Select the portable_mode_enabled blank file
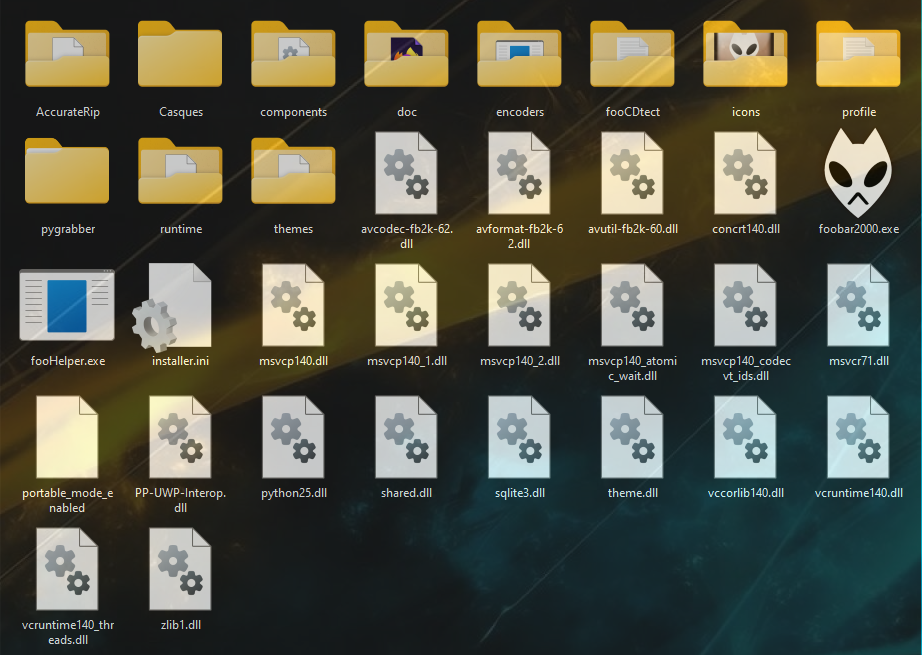The image size is (922, 655). pyautogui.click(x=67, y=437)
